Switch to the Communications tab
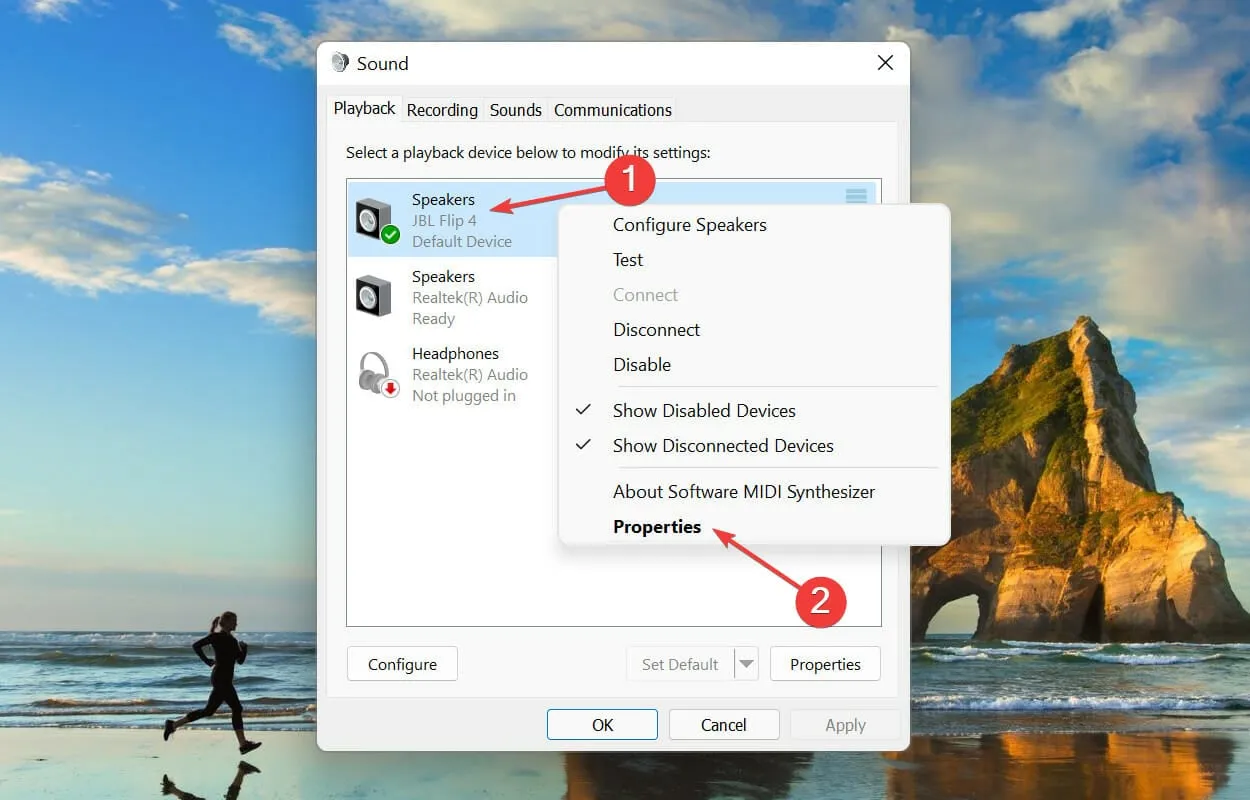The height and width of the screenshot is (800, 1250). [x=613, y=110]
